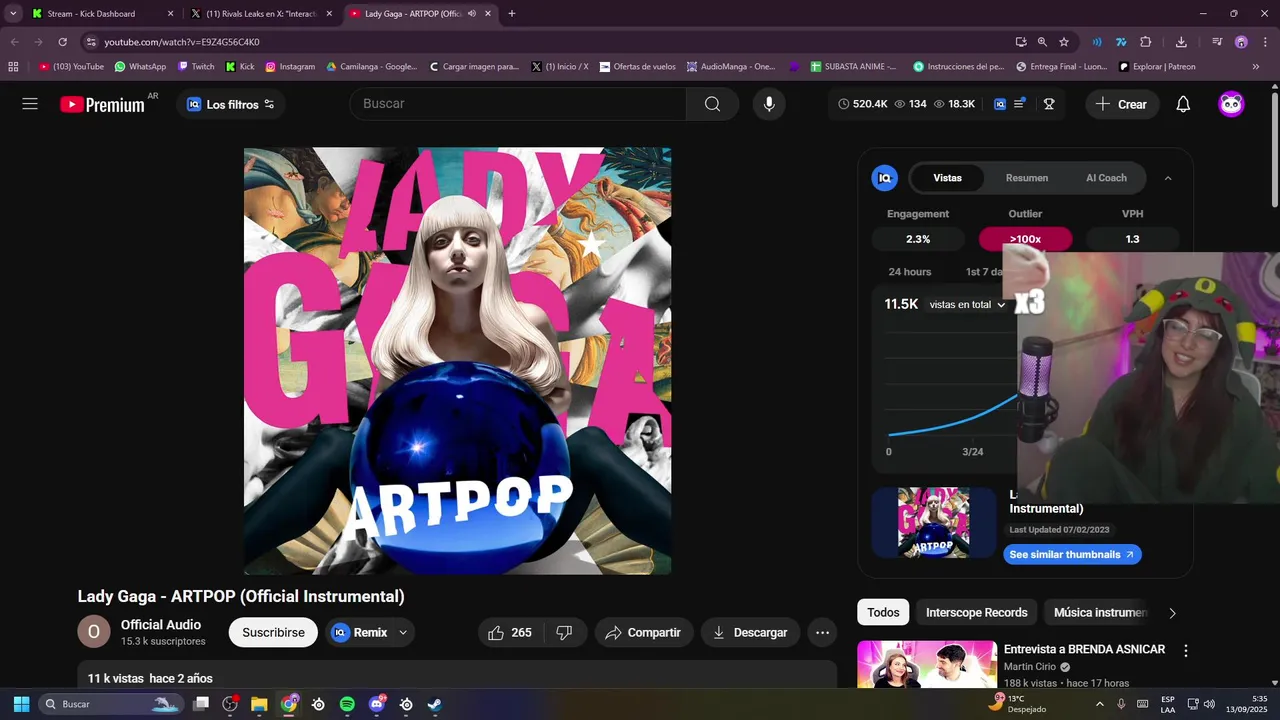Like the video with 265 likes
This screenshot has width=1280, height=720.
[509, 632]
